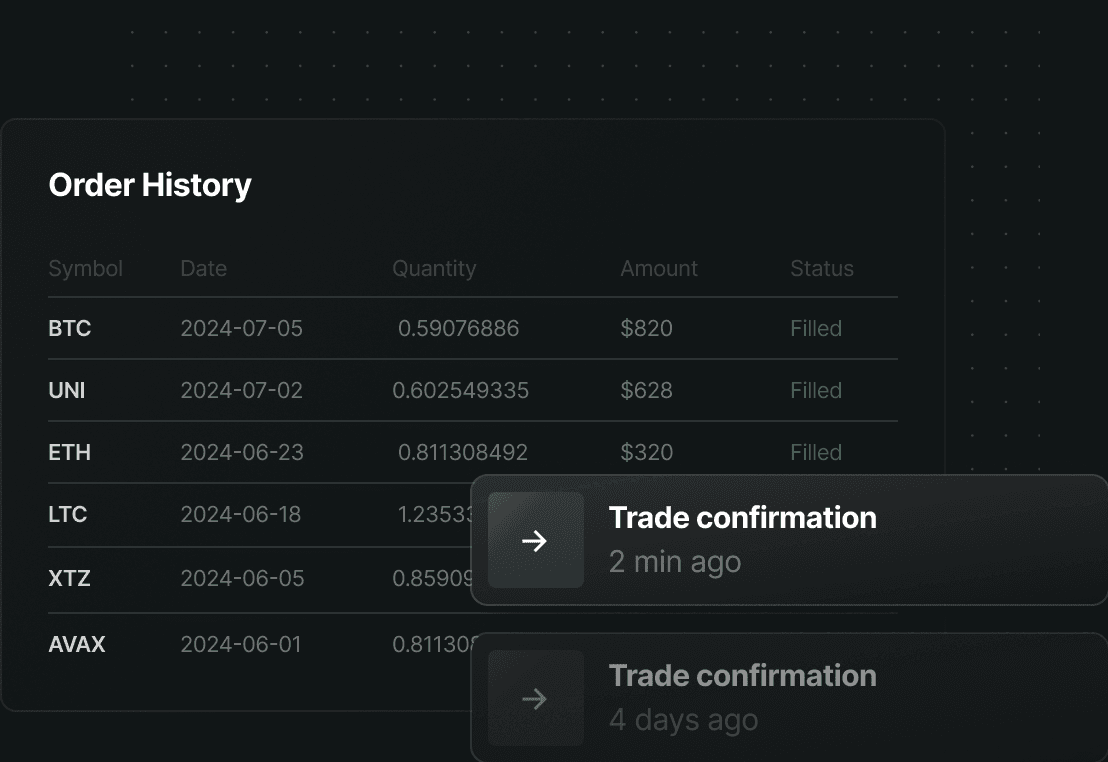The width and height of the screenshot is (1108, 762).
Task: Select the $820 amount on the BTC order
Action: [646, 328]
